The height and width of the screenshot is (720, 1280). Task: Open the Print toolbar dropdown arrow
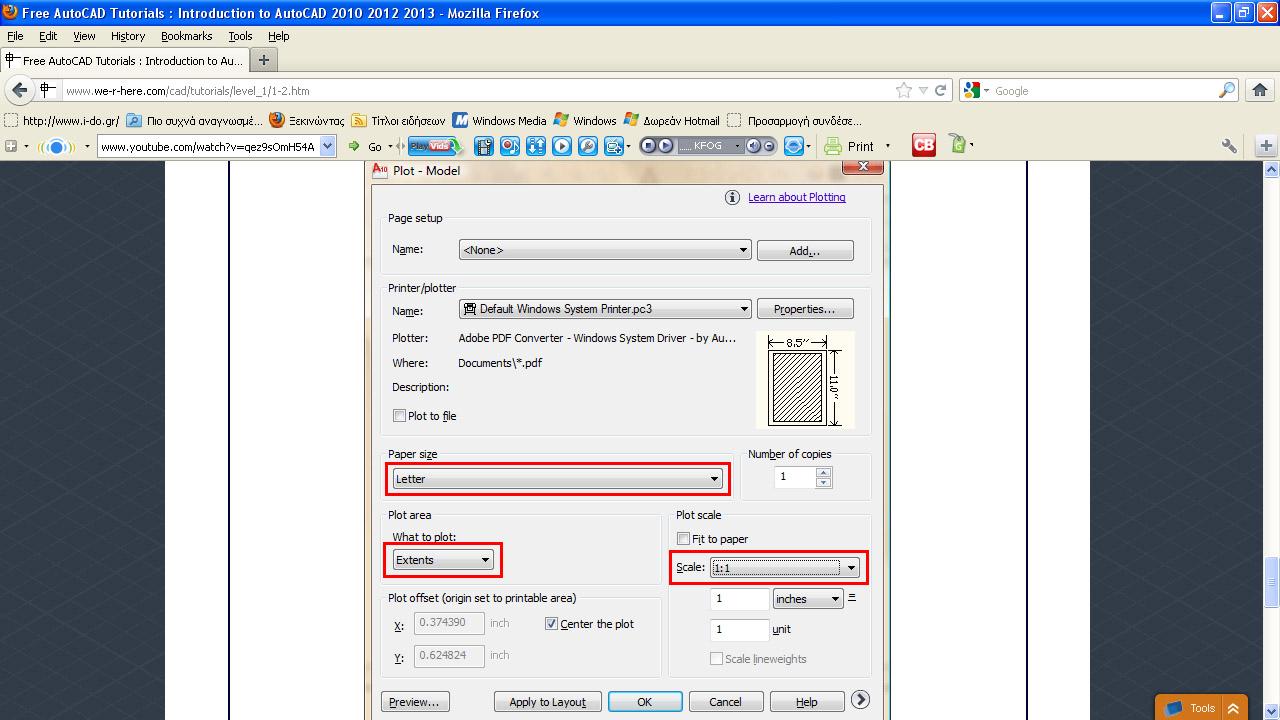pyautogui.click(x=887, y=146)
